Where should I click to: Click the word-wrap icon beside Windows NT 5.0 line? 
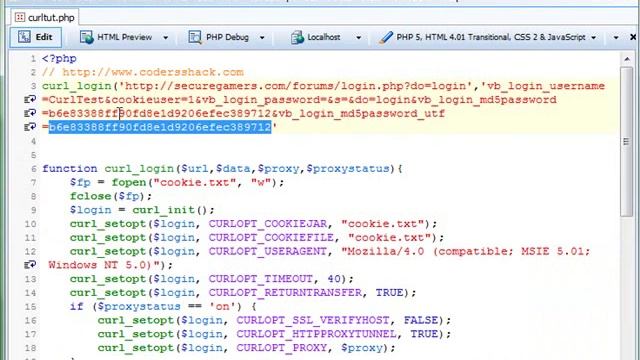pos(30,265)
